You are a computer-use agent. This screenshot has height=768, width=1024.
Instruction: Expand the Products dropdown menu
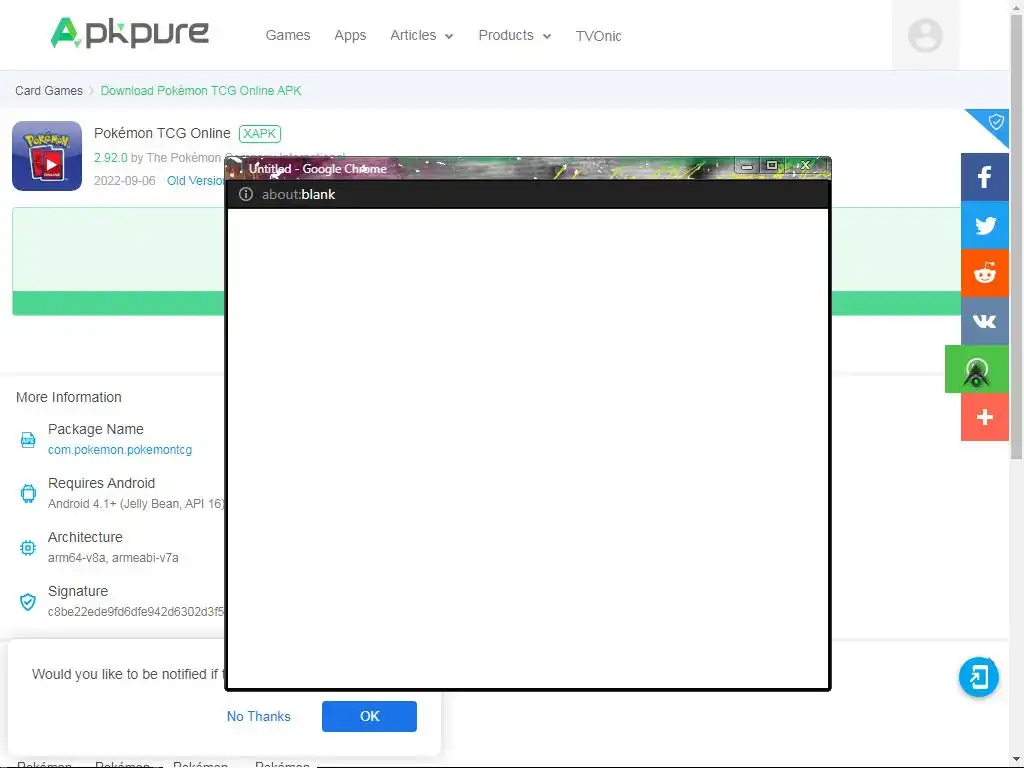[515, 35]
